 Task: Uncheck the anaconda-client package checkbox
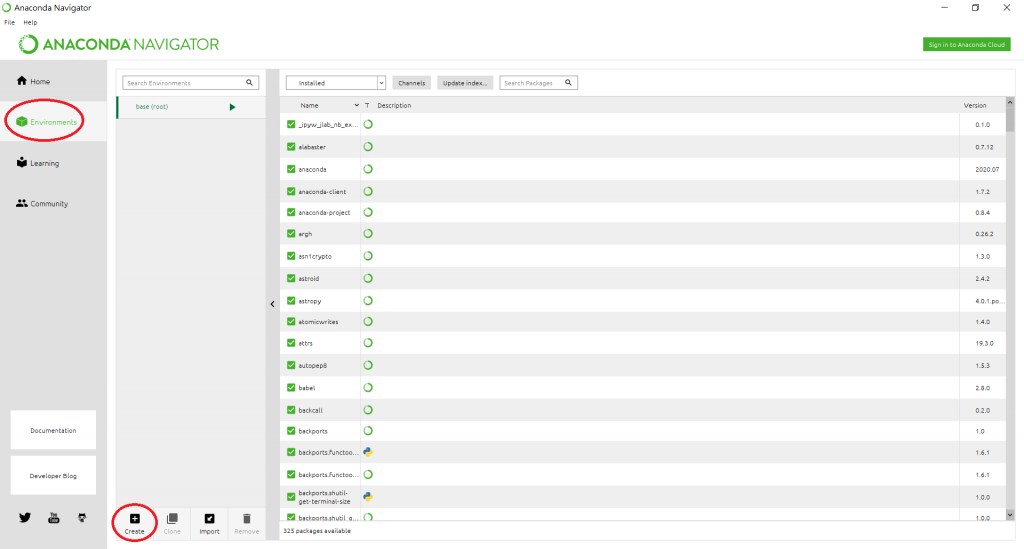click(291, 191)
